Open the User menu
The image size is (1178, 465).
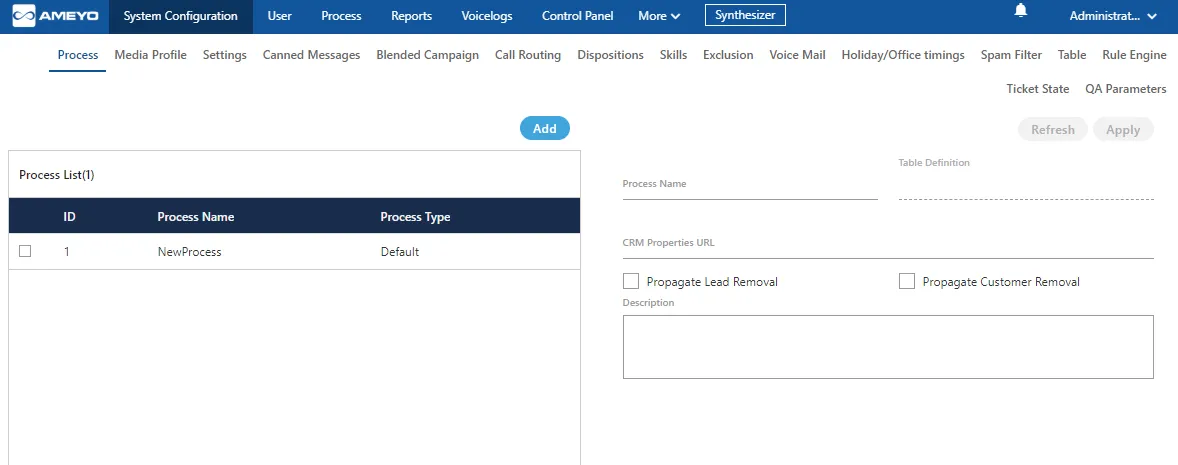pyautogui.click(x=279, y=16)
